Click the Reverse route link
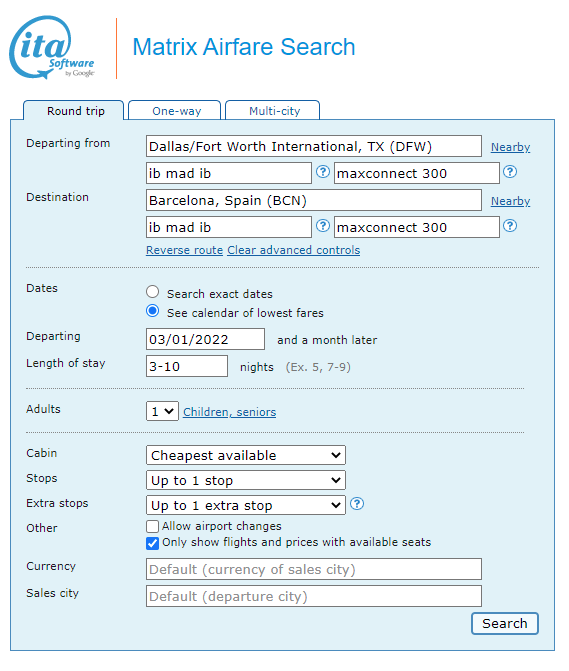 (x=184, y=250)
